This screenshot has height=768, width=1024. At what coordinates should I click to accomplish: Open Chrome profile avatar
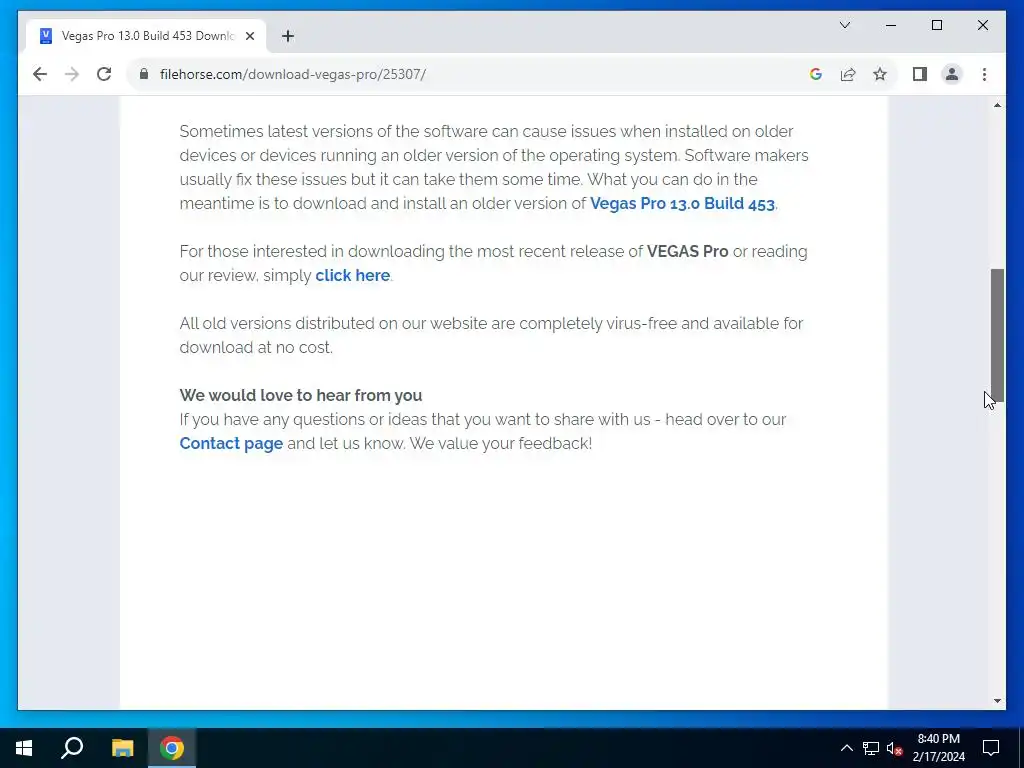(x=952, y=74)
